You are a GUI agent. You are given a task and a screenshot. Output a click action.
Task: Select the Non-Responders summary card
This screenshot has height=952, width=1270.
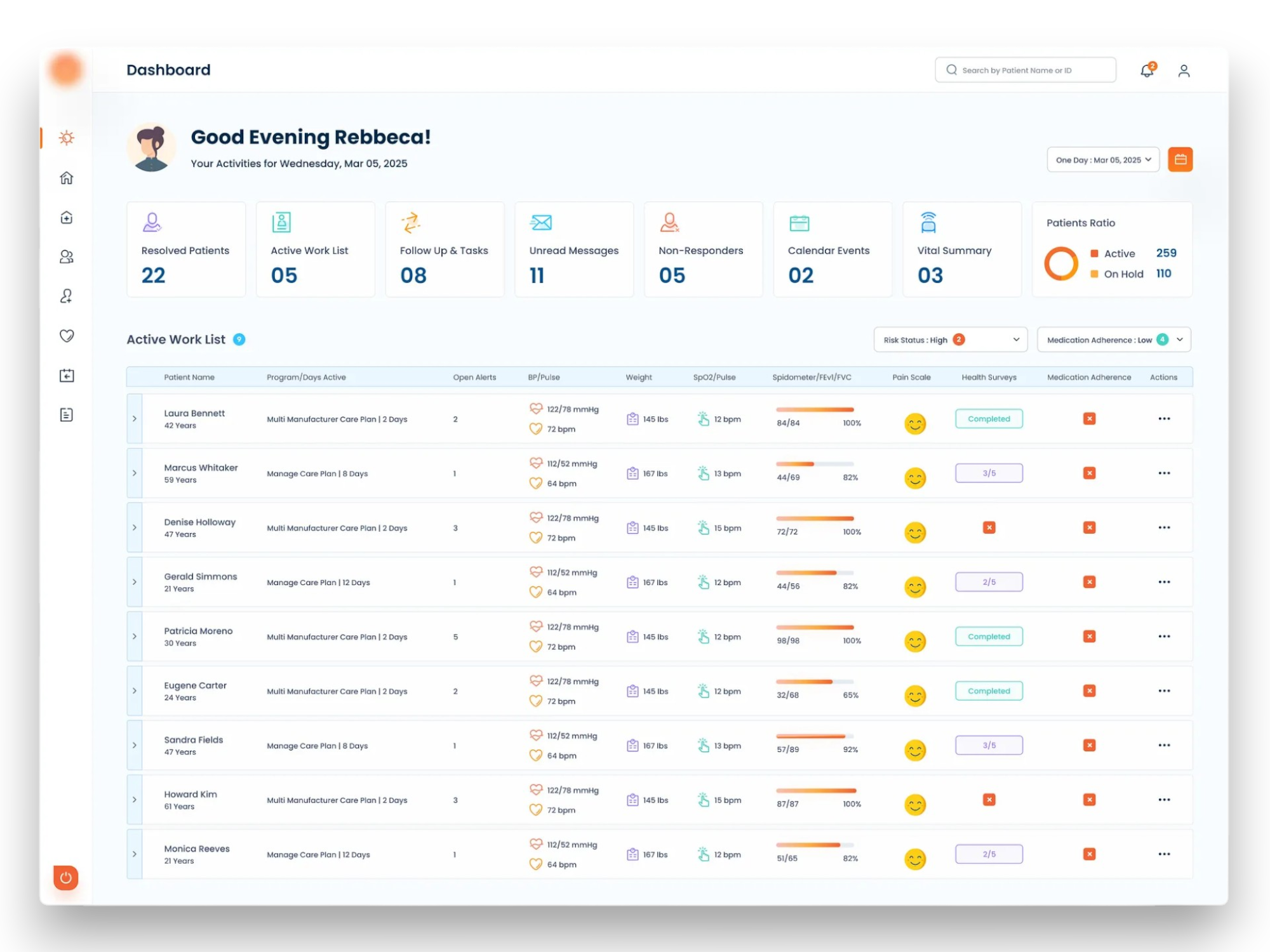click(703, 249)
